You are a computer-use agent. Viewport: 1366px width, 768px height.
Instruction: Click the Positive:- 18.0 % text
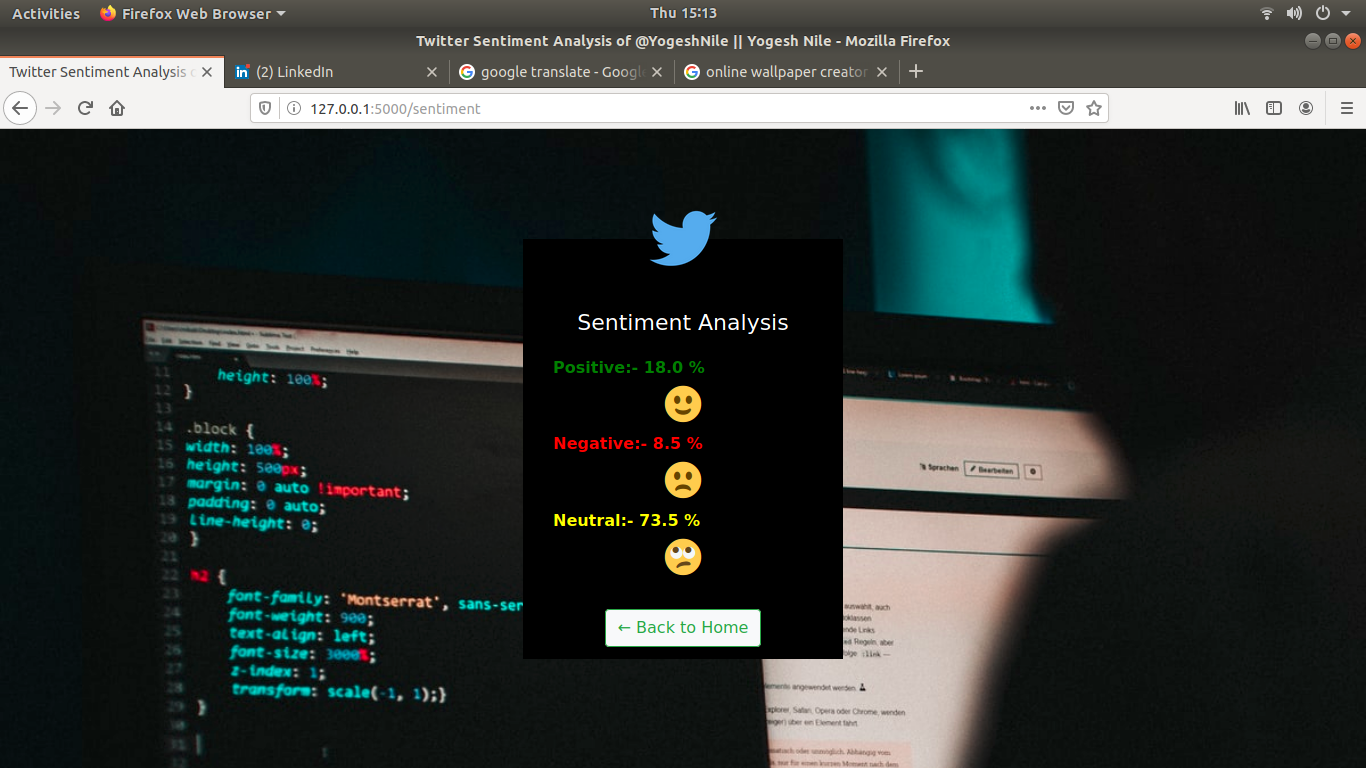[x=629, y=367]
